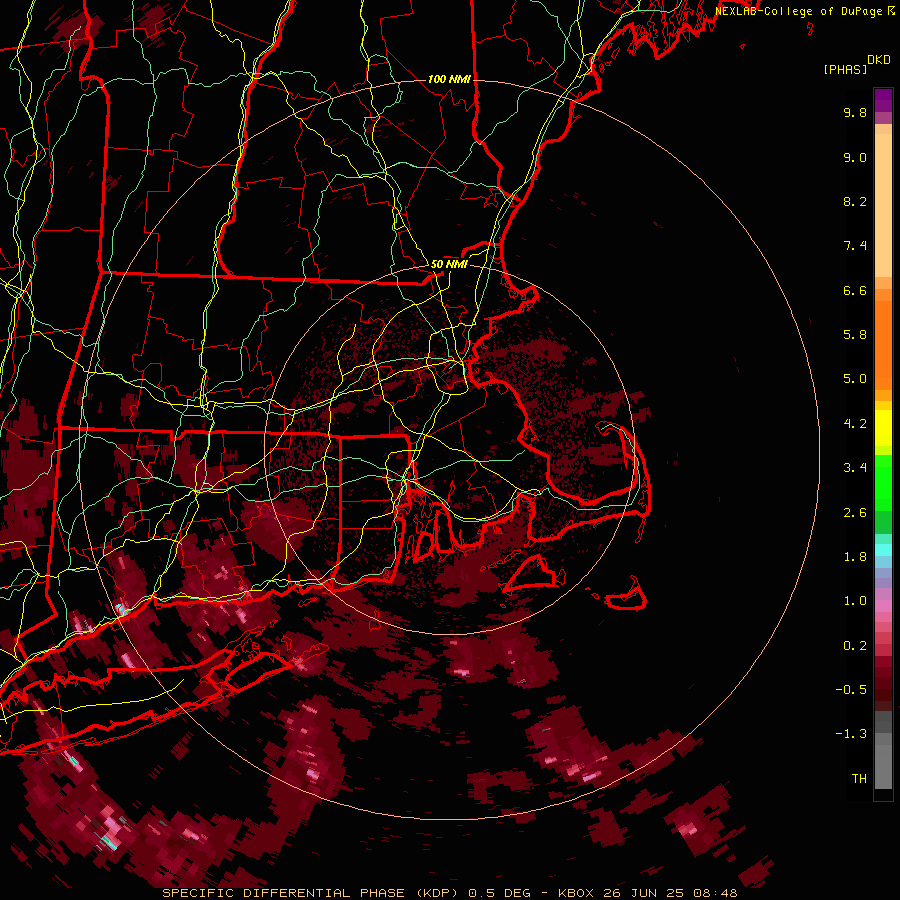Click the cyan segment of the color scale

pyautogui.click(x=883, y=549)
